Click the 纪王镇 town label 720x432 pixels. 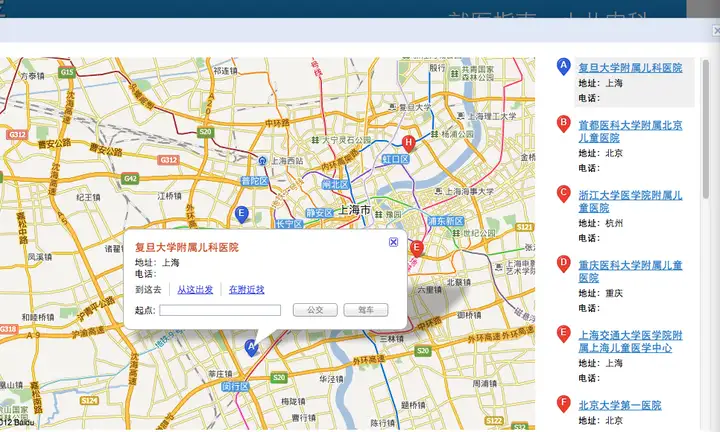click(88, 197)
